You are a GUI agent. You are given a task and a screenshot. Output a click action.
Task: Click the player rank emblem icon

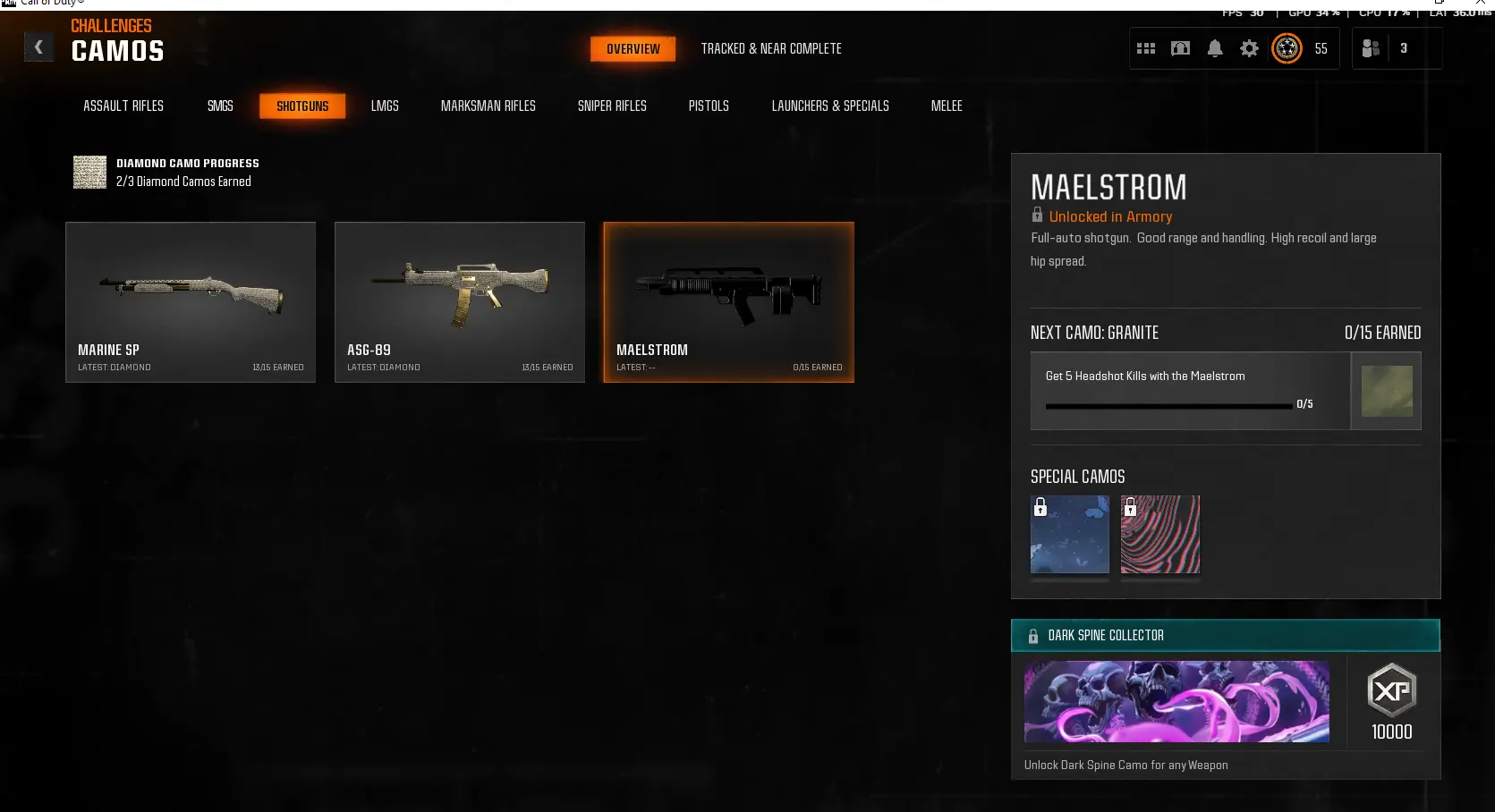pyautogui.click(x=1287, y=48)
